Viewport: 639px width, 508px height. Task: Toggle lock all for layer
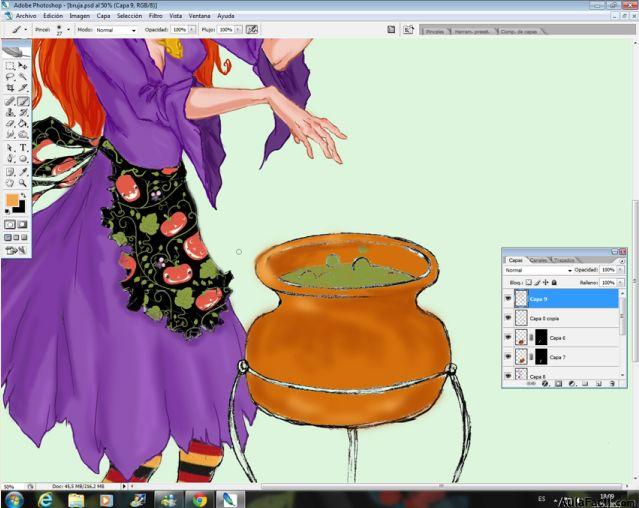pos(554,282)
